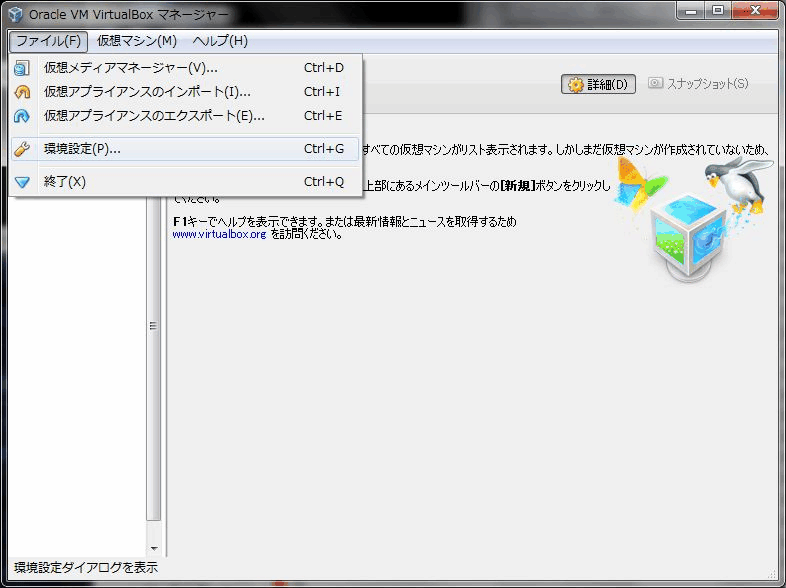Open the 仮想マシン(M) menu

tap(137, 41)
